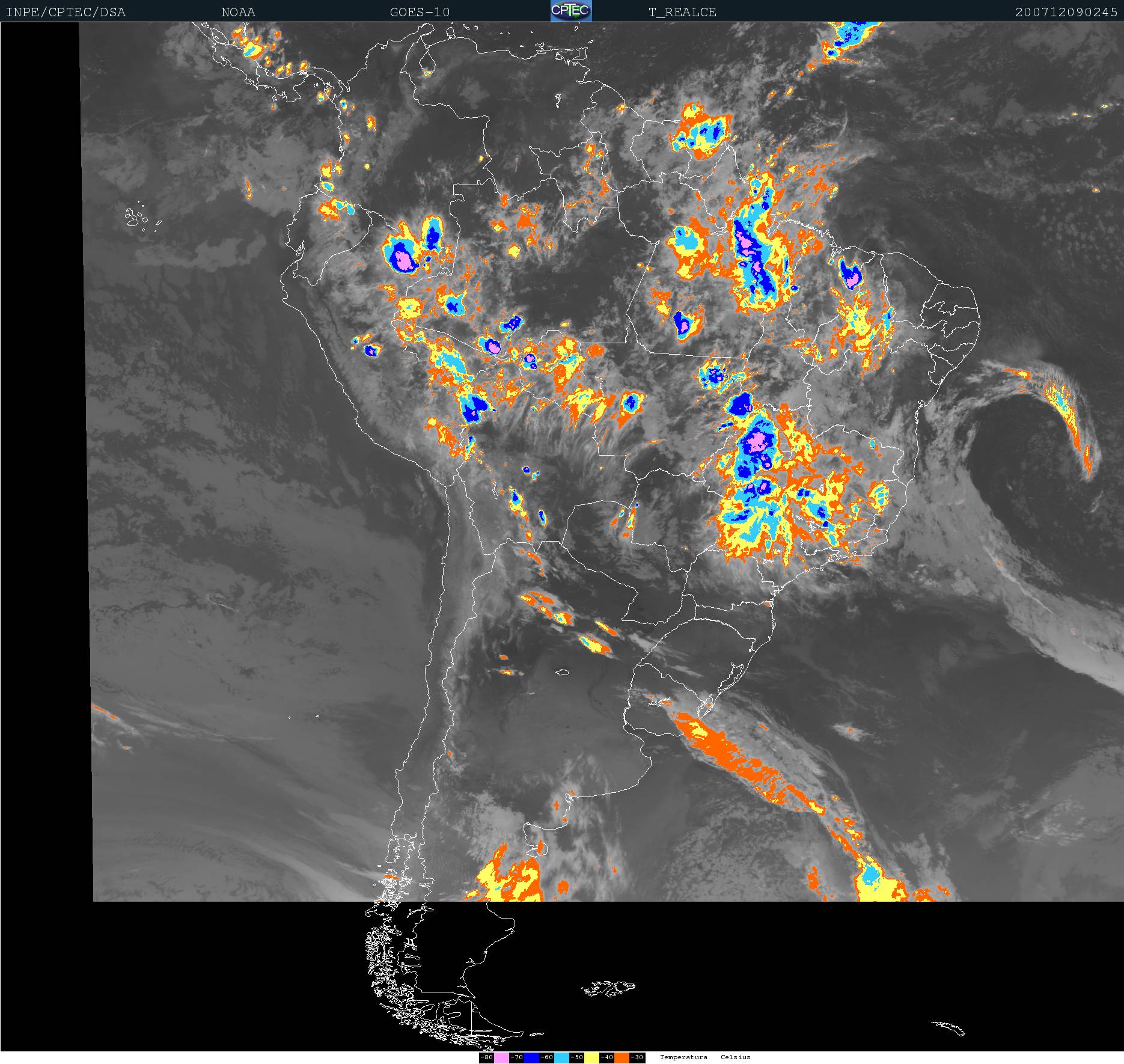Click the -60 temperature label

pos(546,1057)
